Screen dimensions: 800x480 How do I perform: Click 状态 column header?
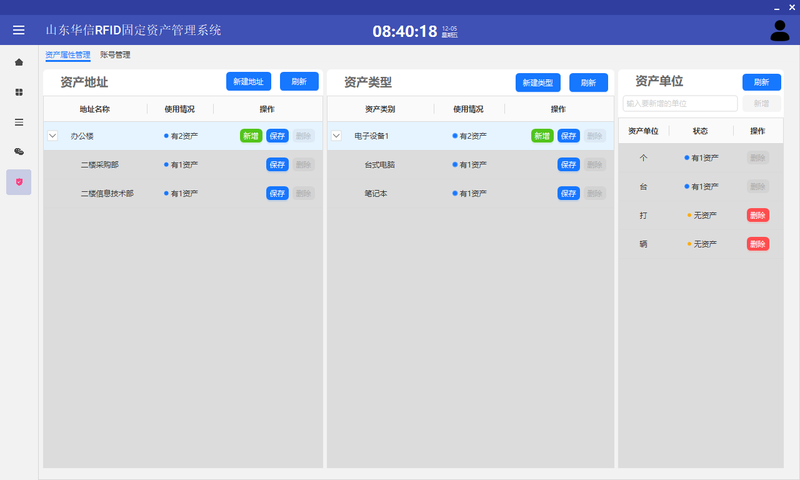click(x=701, y=131)
